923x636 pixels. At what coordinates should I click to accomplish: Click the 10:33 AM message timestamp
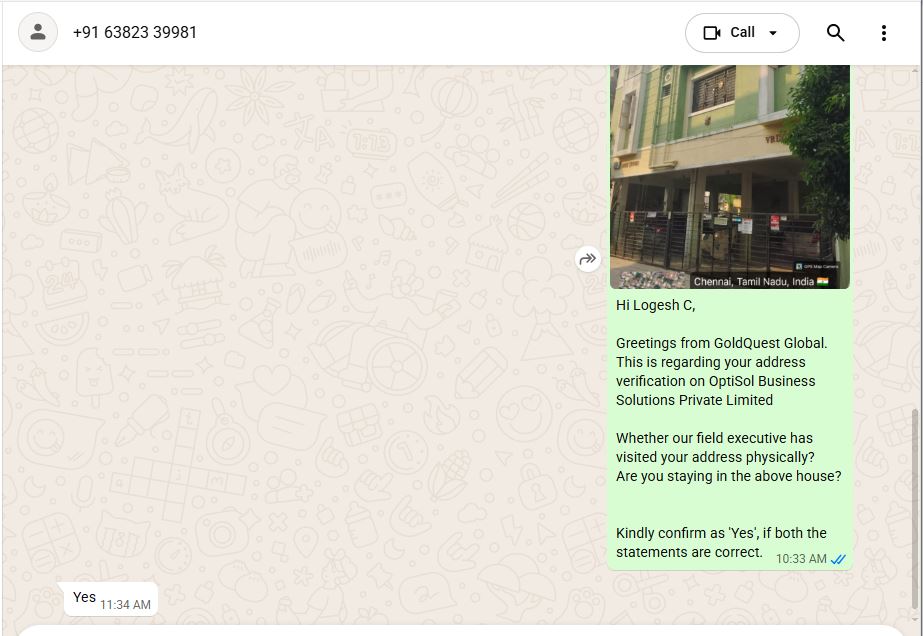801,559
